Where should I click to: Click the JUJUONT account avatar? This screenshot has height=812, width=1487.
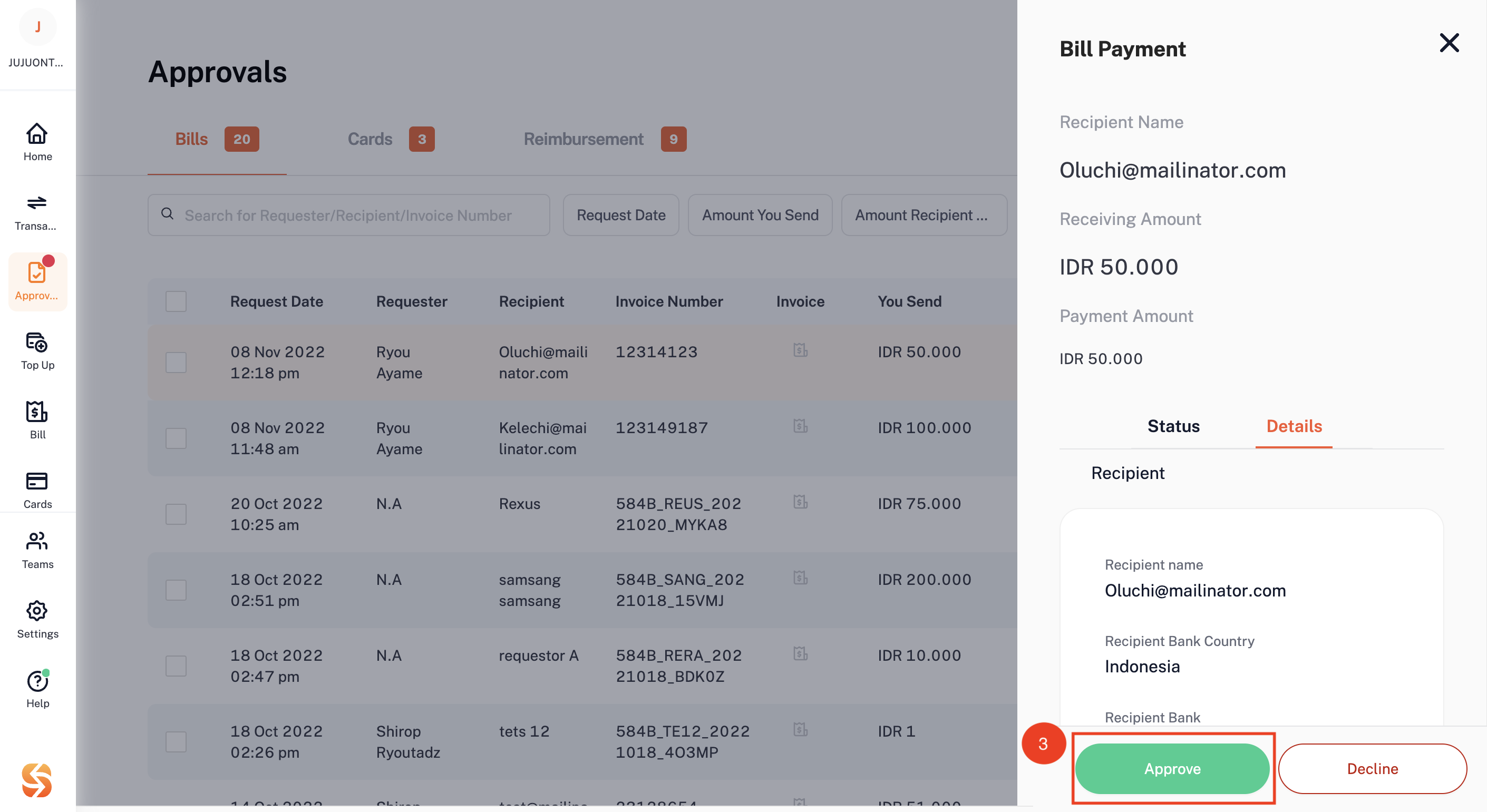point(37,27)
